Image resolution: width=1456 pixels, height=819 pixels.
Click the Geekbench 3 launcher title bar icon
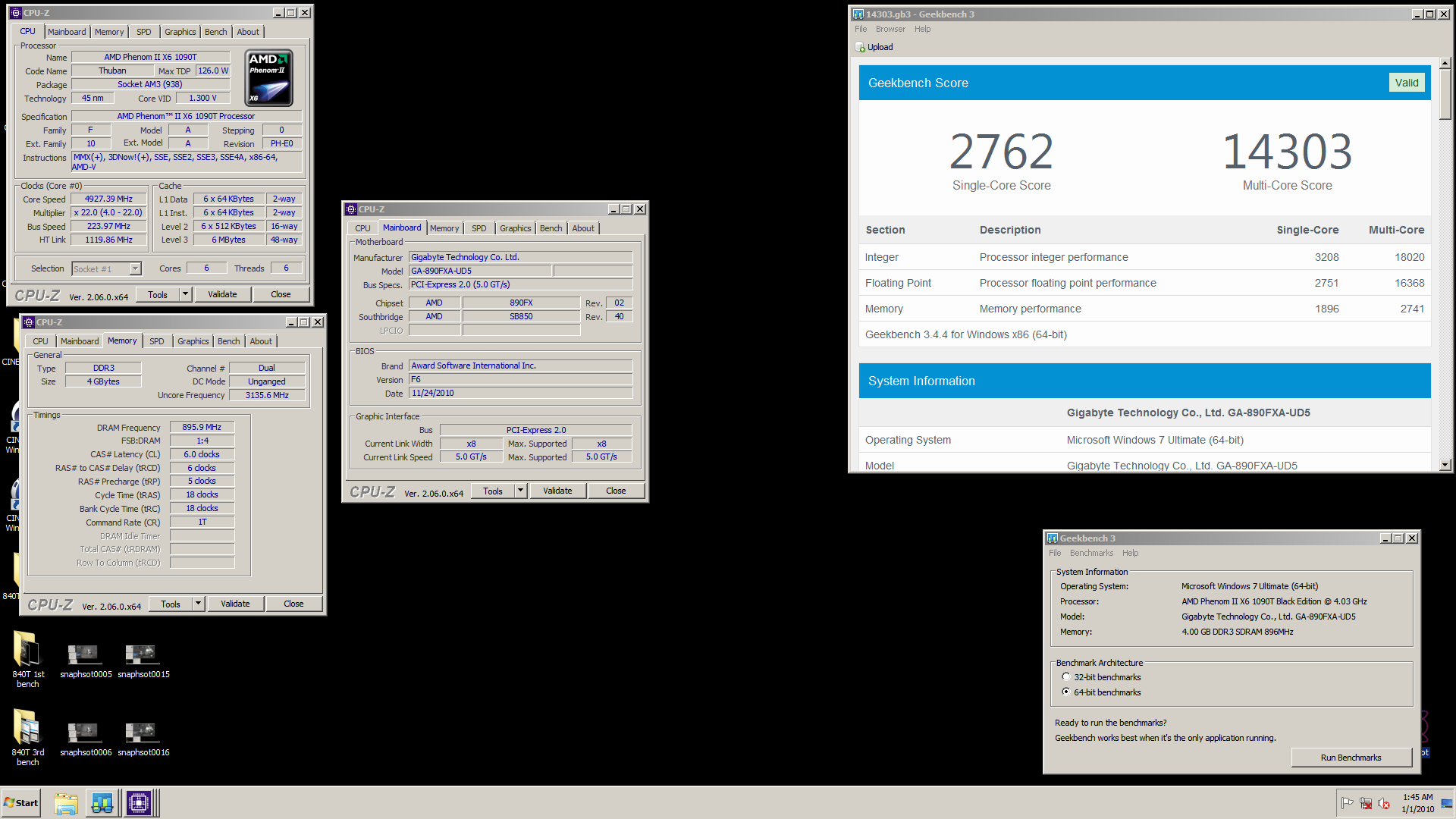[1052, 538]
